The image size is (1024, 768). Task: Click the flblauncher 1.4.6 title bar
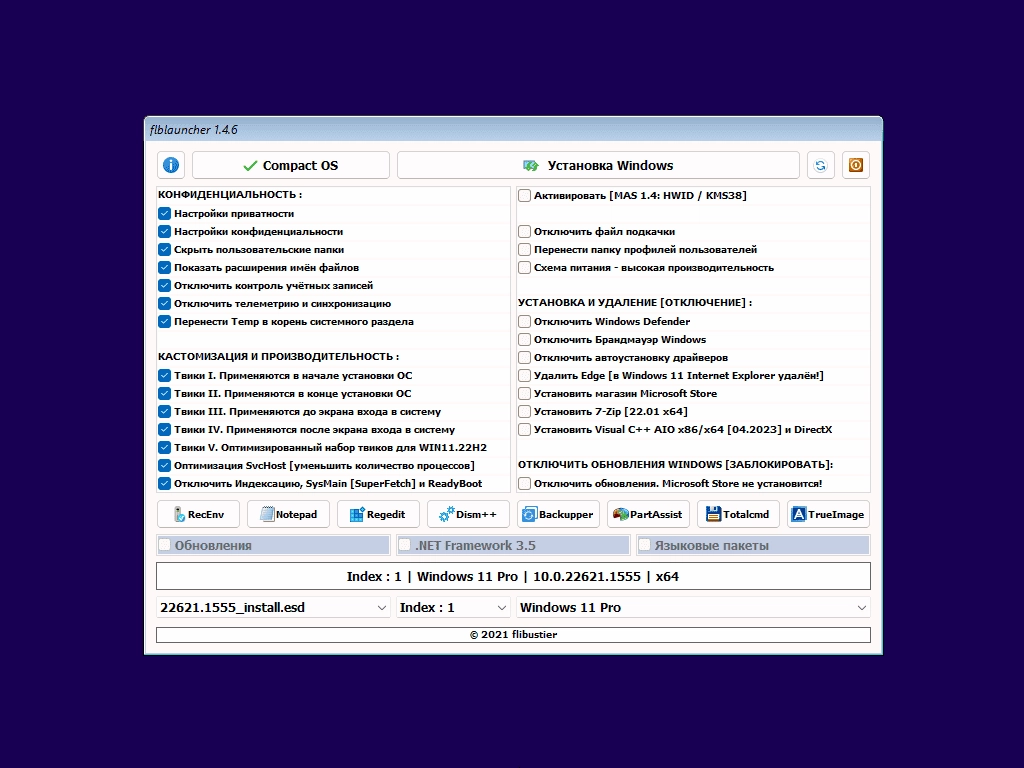tap(513, 129)
